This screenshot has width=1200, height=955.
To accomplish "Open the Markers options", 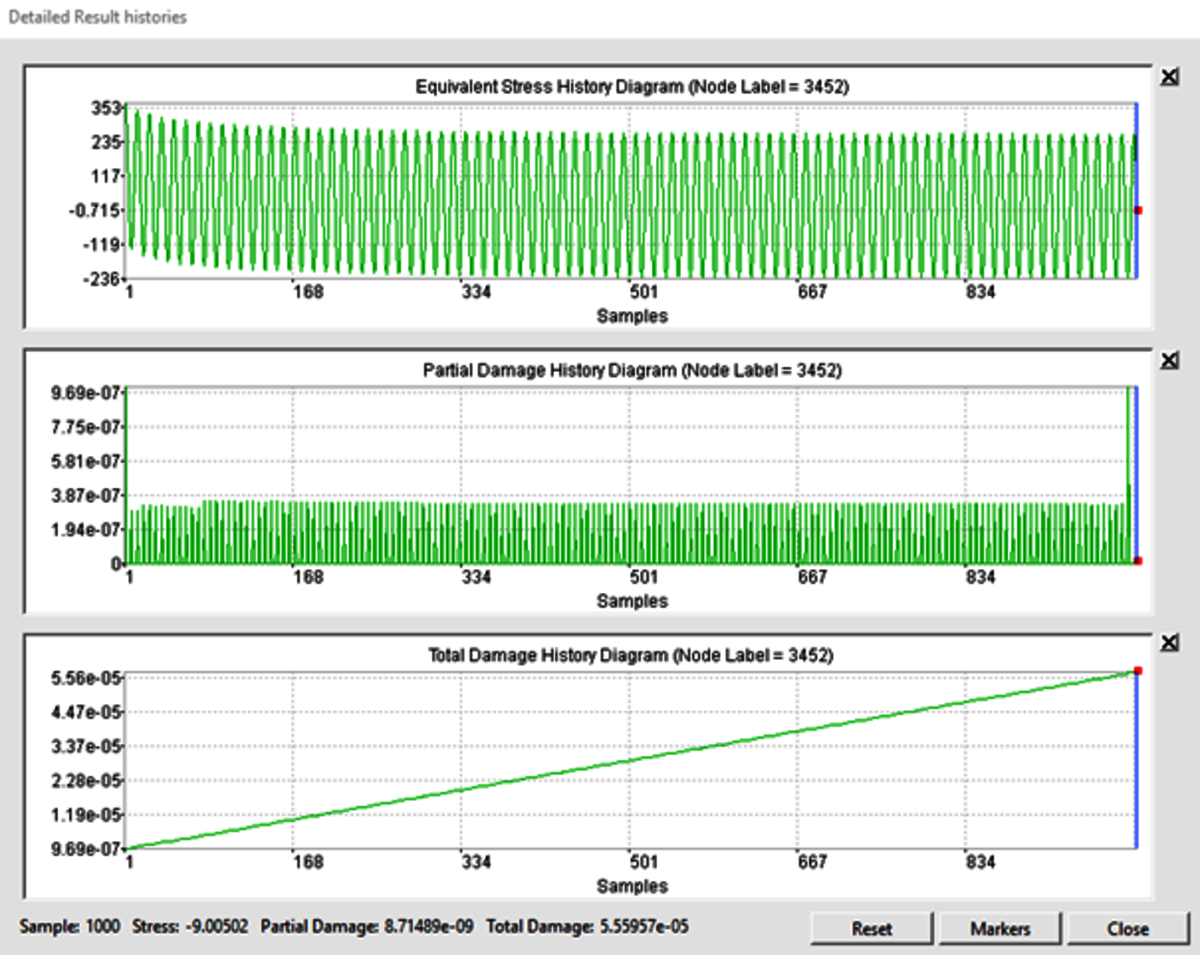I will tap(998, 928).
